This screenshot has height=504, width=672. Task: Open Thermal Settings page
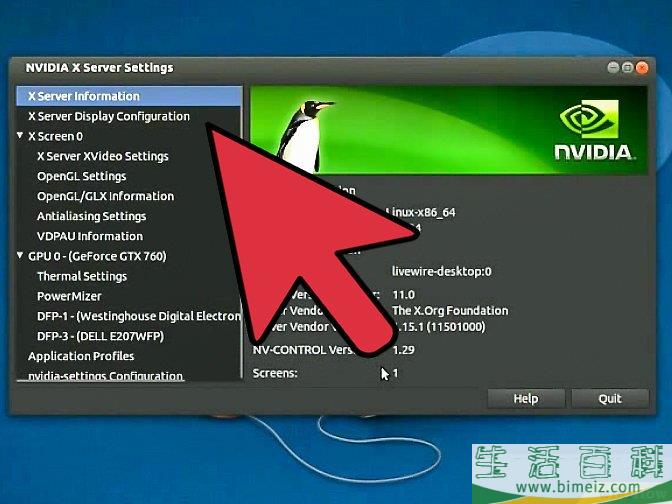(x=82, y=276)
